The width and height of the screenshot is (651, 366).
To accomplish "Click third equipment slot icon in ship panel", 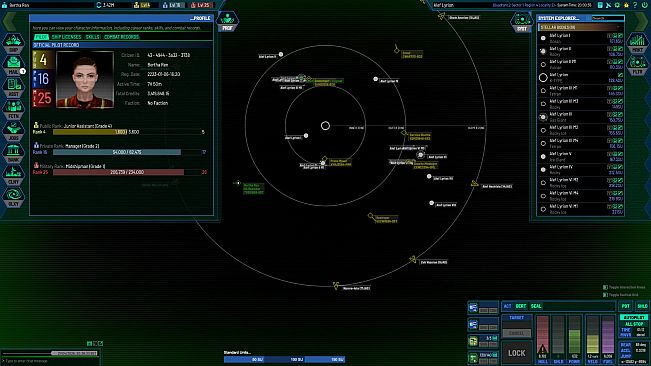I will click(473, 341).
